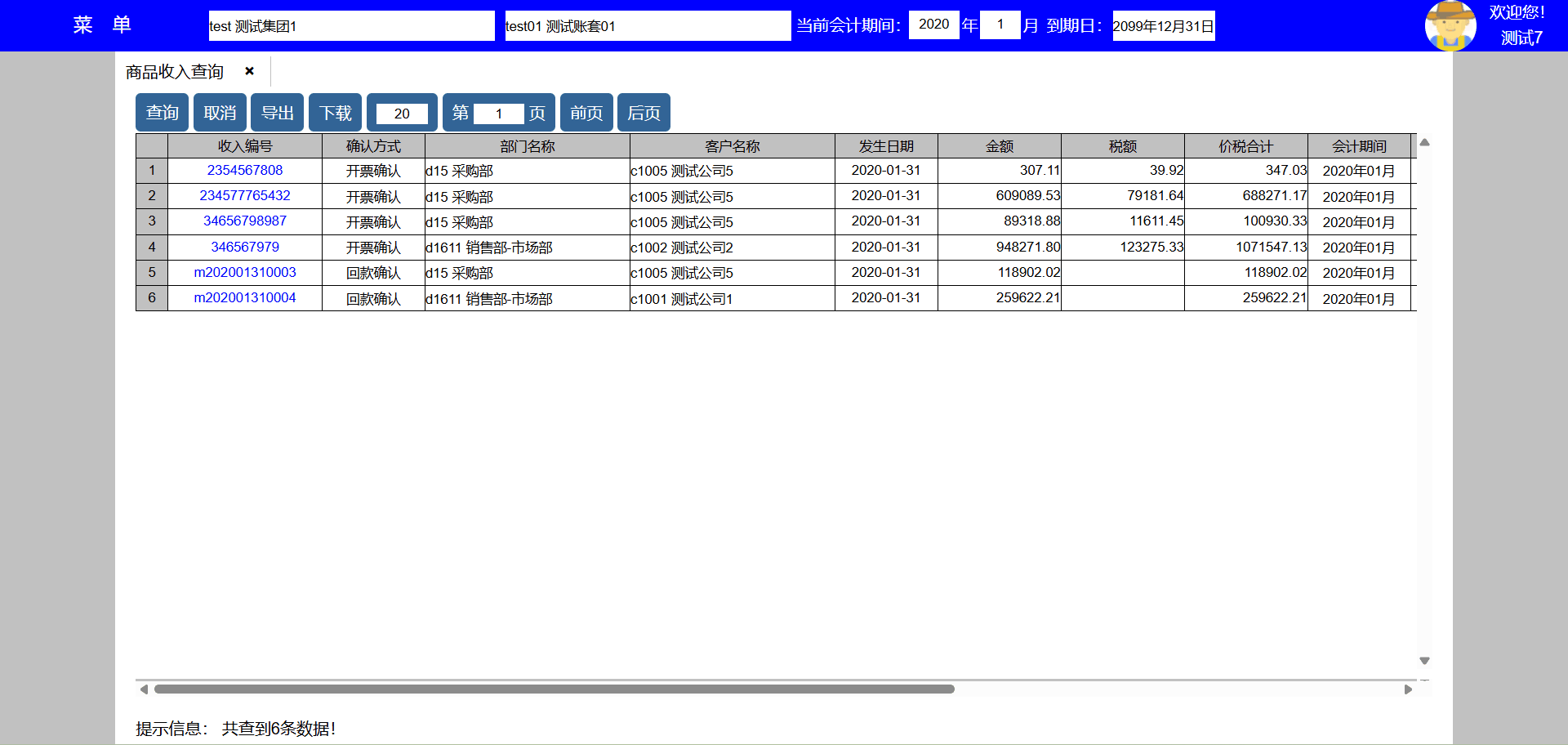Switch to the 商品收入查询 tab
Screen dimensions: 1568x745
click(175, 72)
